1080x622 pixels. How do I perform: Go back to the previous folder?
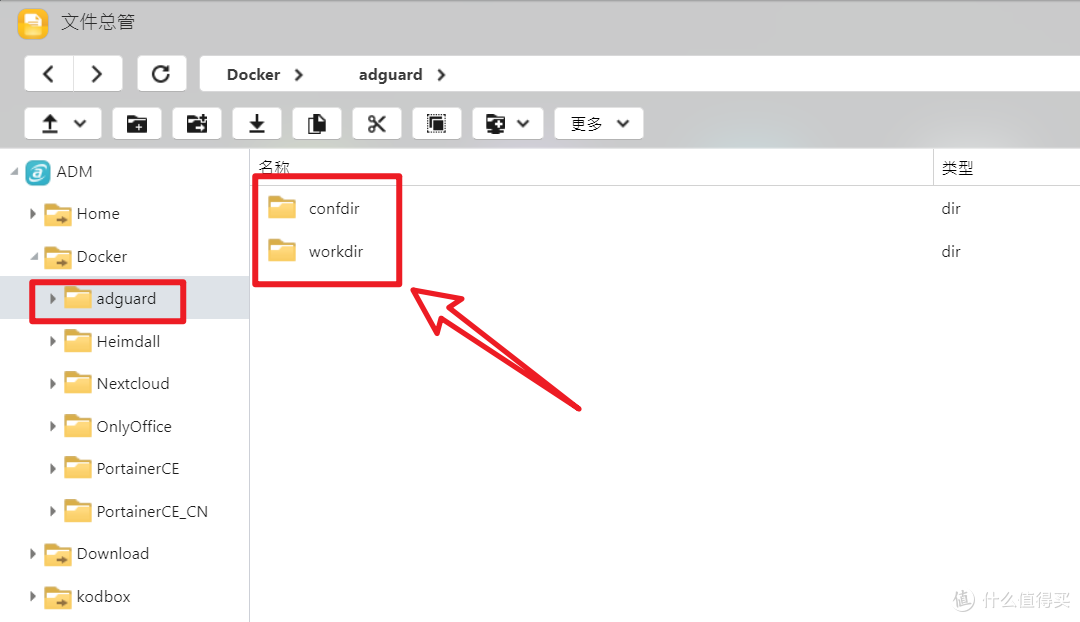pos(49,74)
